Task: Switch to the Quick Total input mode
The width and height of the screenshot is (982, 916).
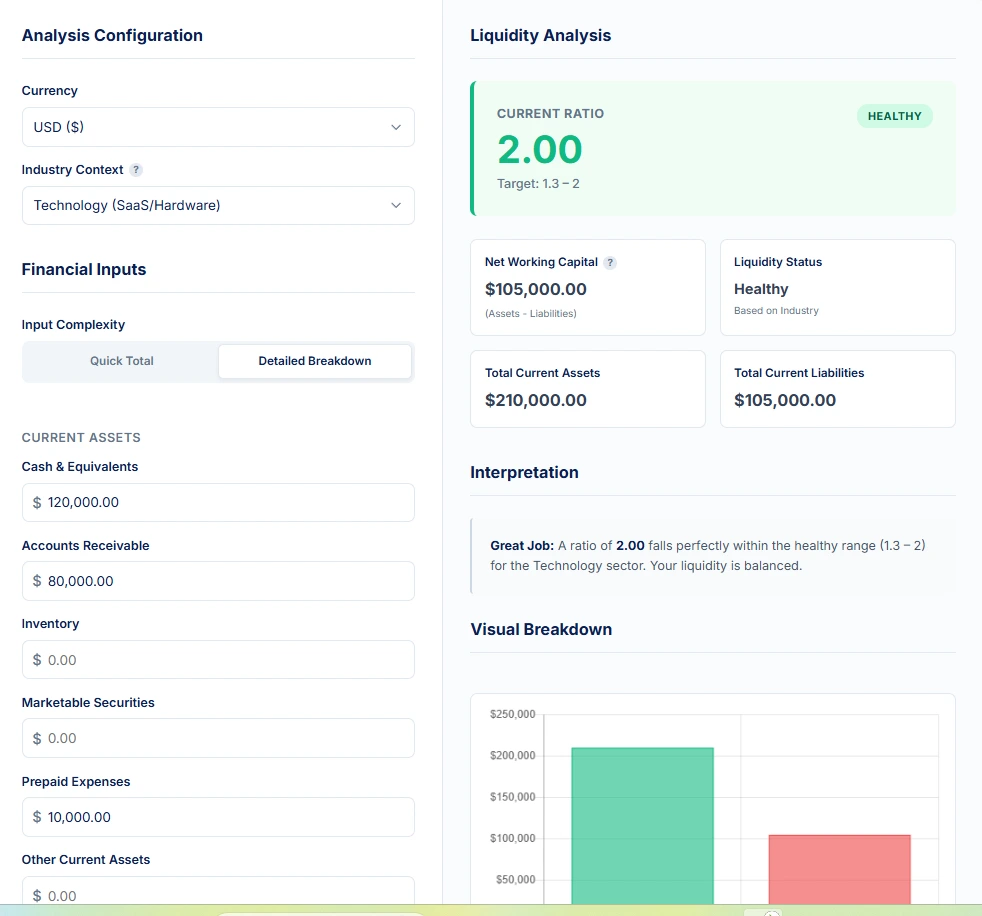Action: (120, 361)
